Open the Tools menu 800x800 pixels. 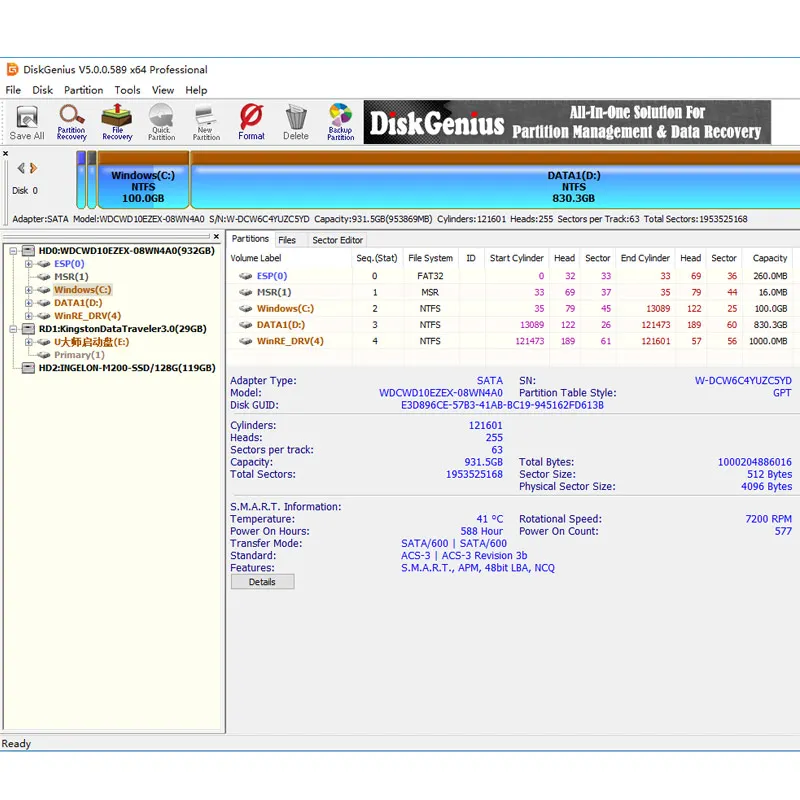pyautogui.click(x=127, y=90)
